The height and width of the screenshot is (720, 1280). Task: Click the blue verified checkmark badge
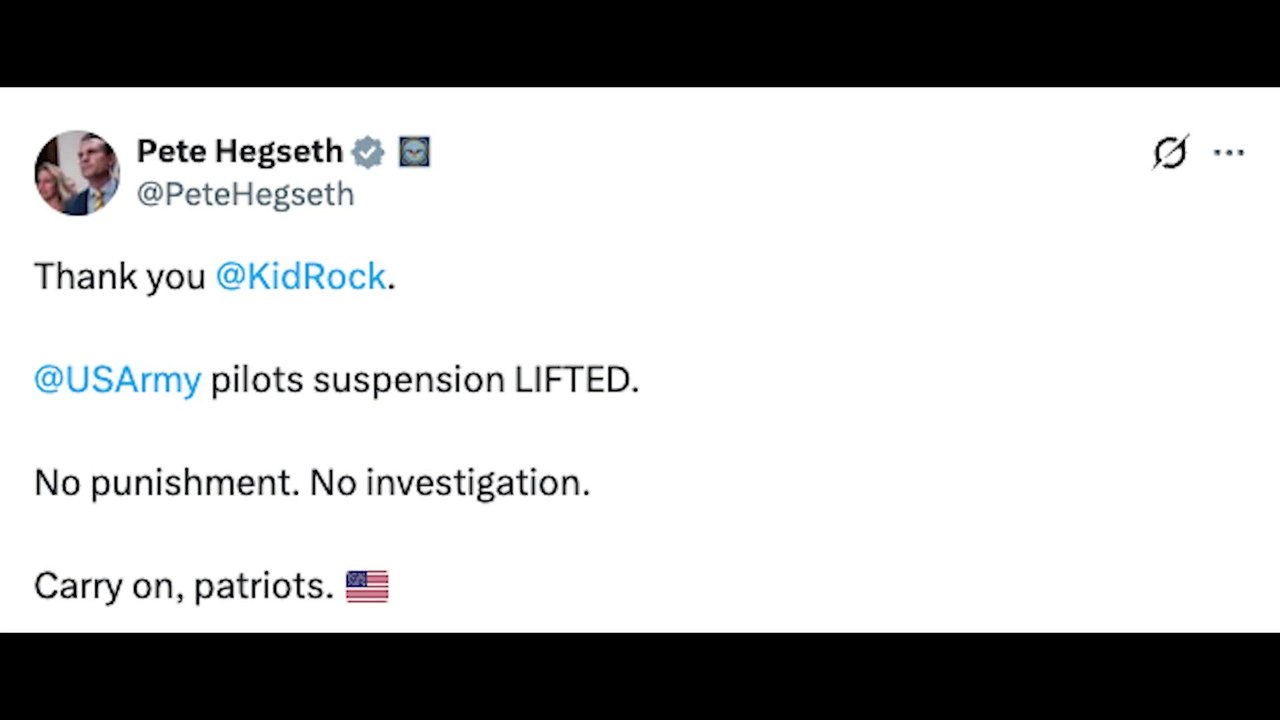point(368,152)
